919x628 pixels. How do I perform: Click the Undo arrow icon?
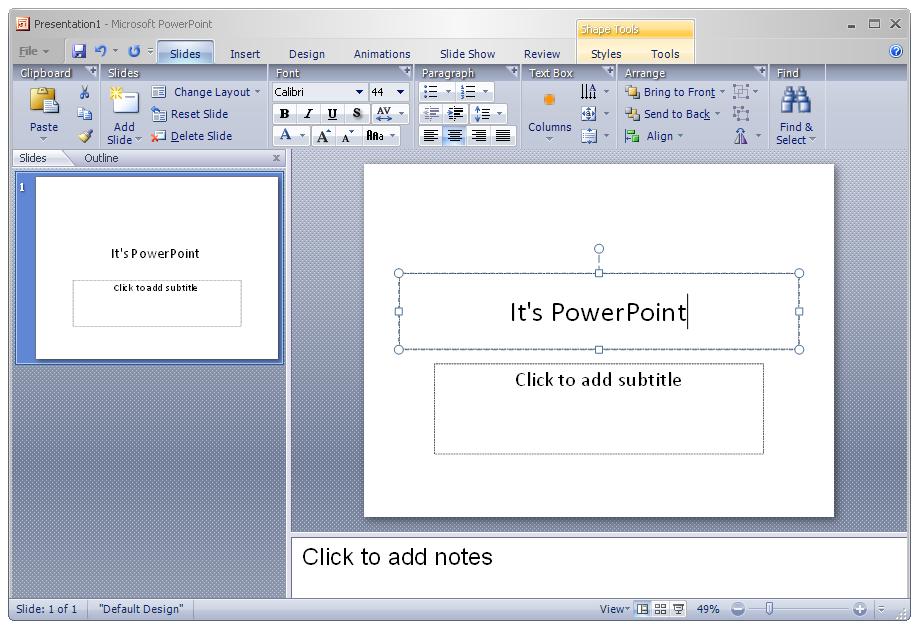tap(101, 51)
